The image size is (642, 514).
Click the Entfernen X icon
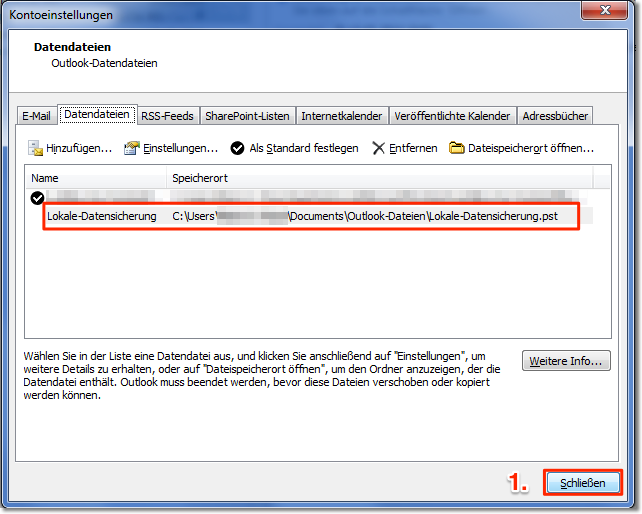coord(378,148)
